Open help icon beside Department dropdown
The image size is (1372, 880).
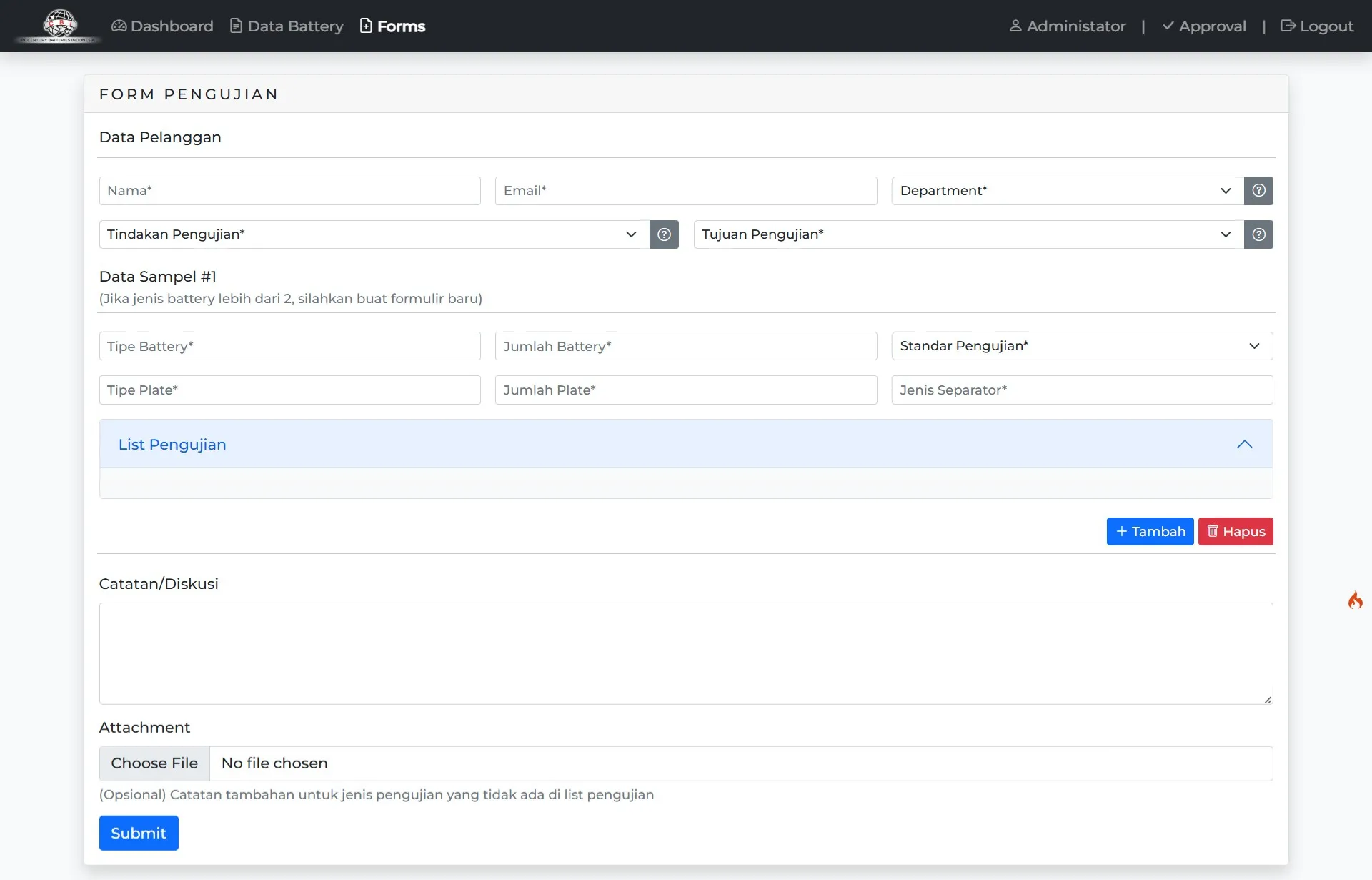[x=1258, y=191]
